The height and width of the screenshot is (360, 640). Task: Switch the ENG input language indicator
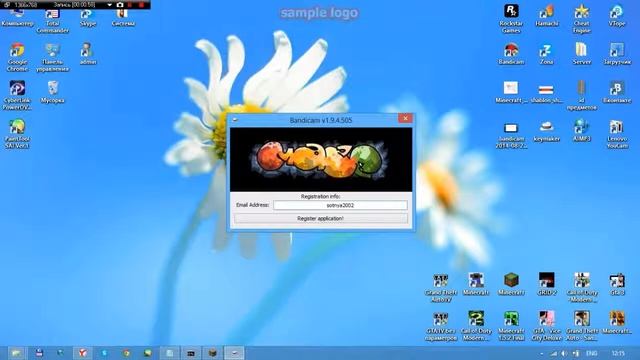coord(592,353)
